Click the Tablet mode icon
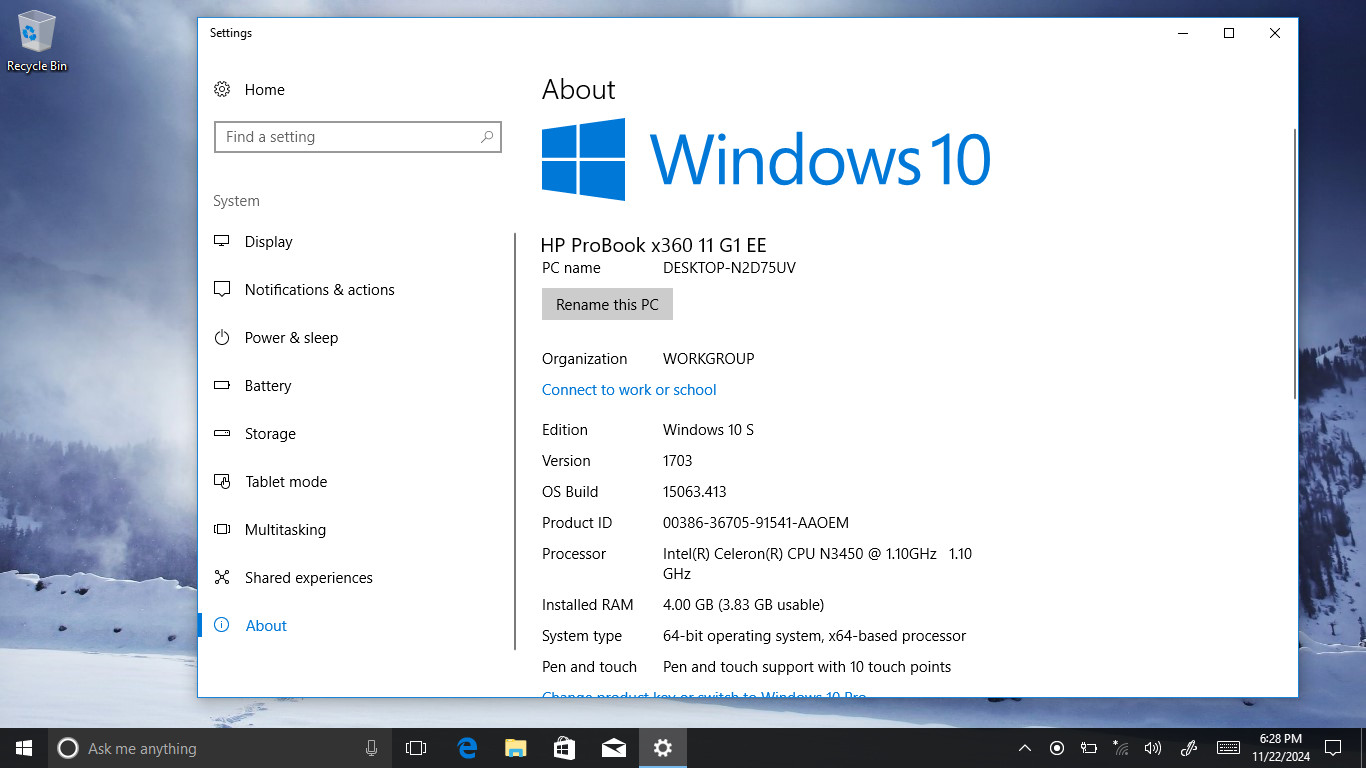 coord(222,481)
